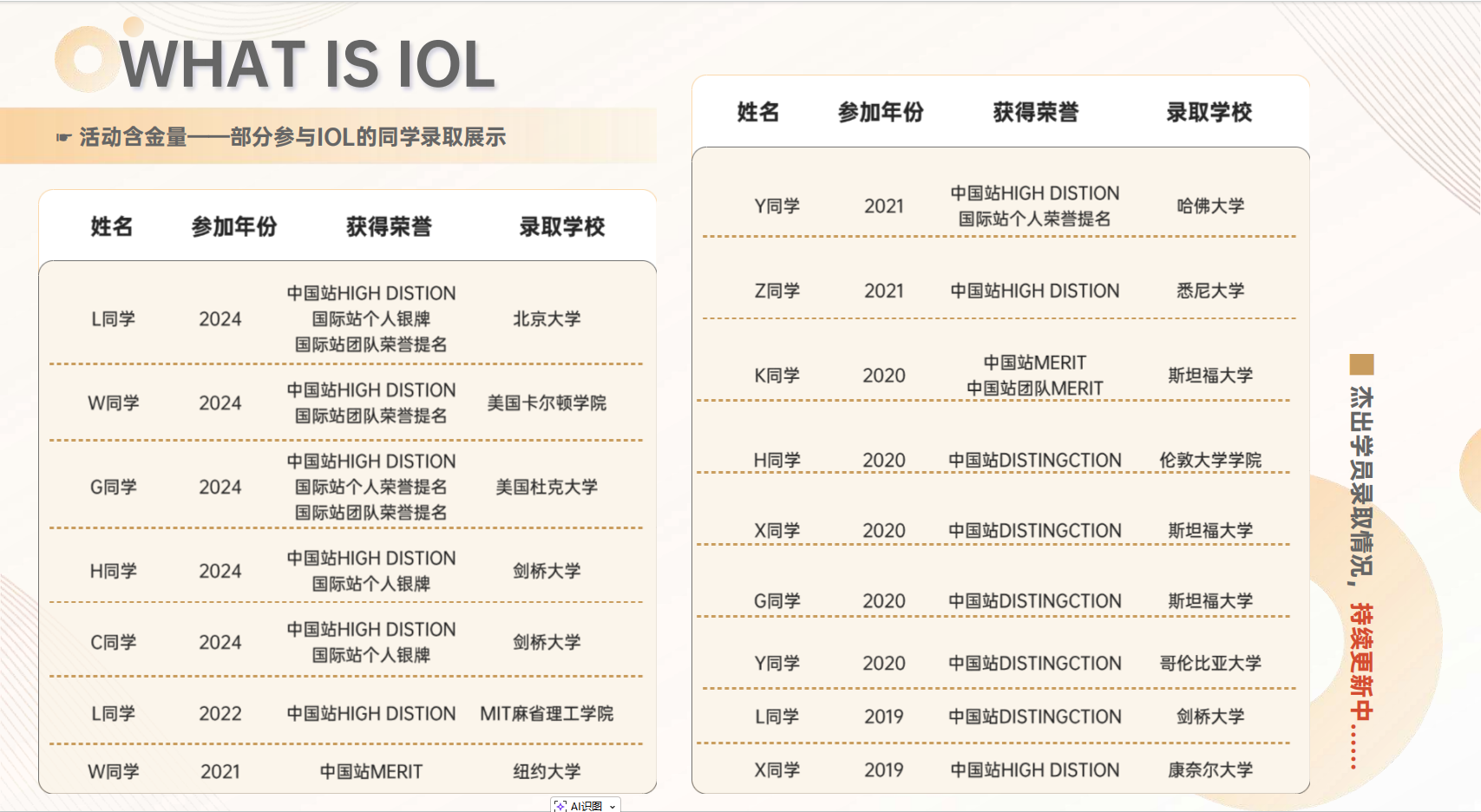The image size is (1481, 812).
Task: Click the MIT麻省理工学院 cell
Action: click(547, 713)
